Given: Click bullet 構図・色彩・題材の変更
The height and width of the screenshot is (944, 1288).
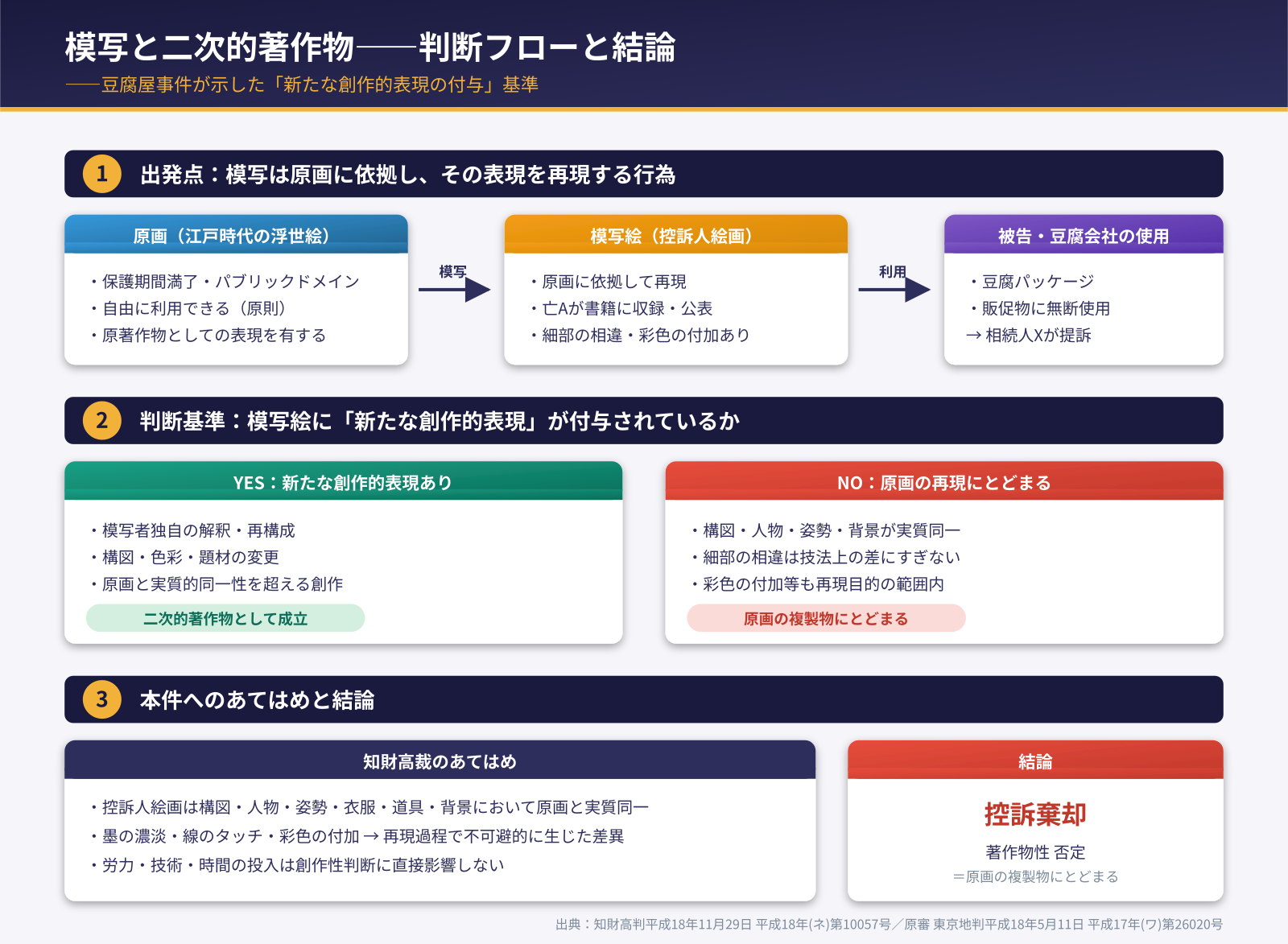Looking at the screenshot, I should 183,557.
